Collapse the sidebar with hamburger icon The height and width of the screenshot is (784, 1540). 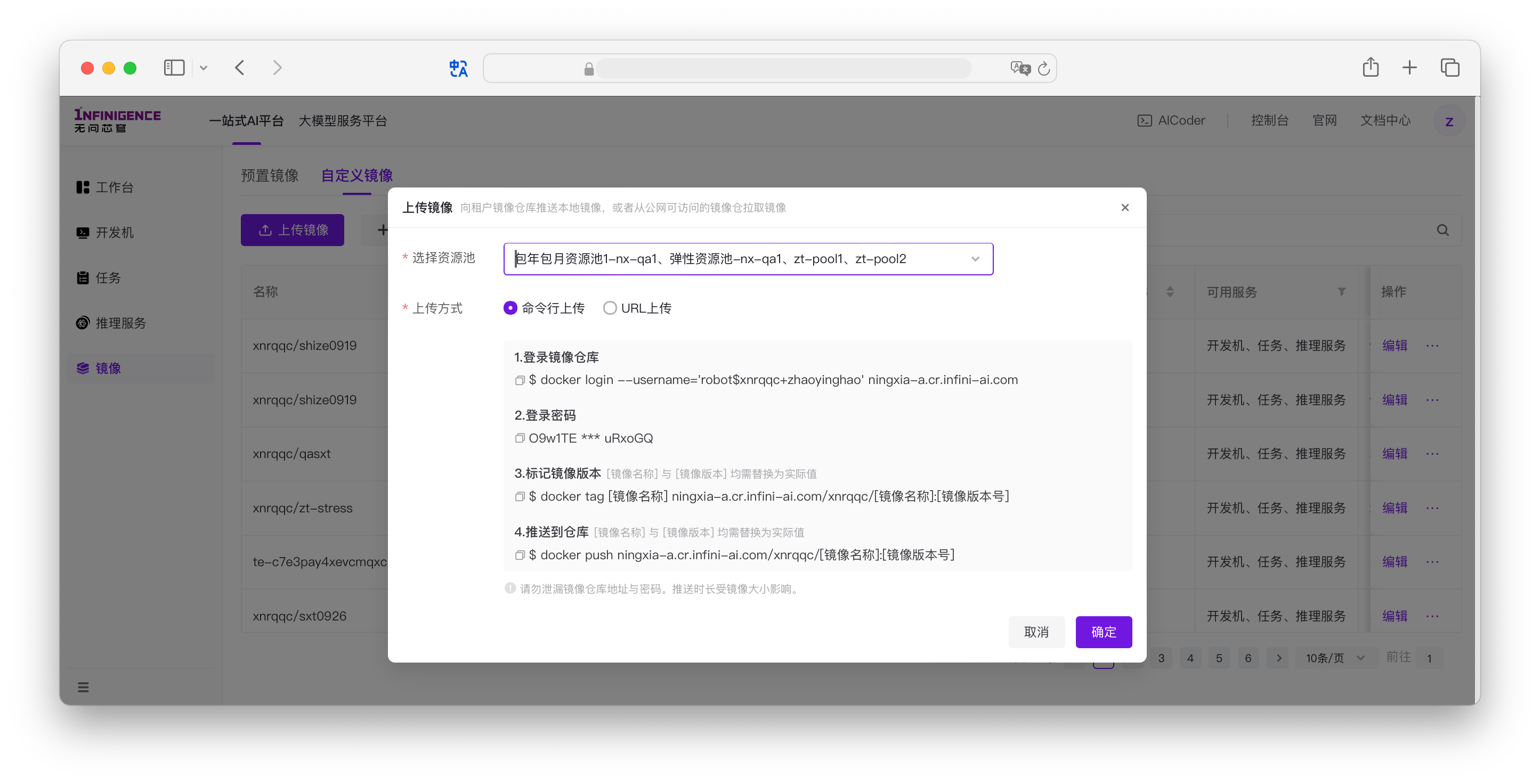(83, 687)
